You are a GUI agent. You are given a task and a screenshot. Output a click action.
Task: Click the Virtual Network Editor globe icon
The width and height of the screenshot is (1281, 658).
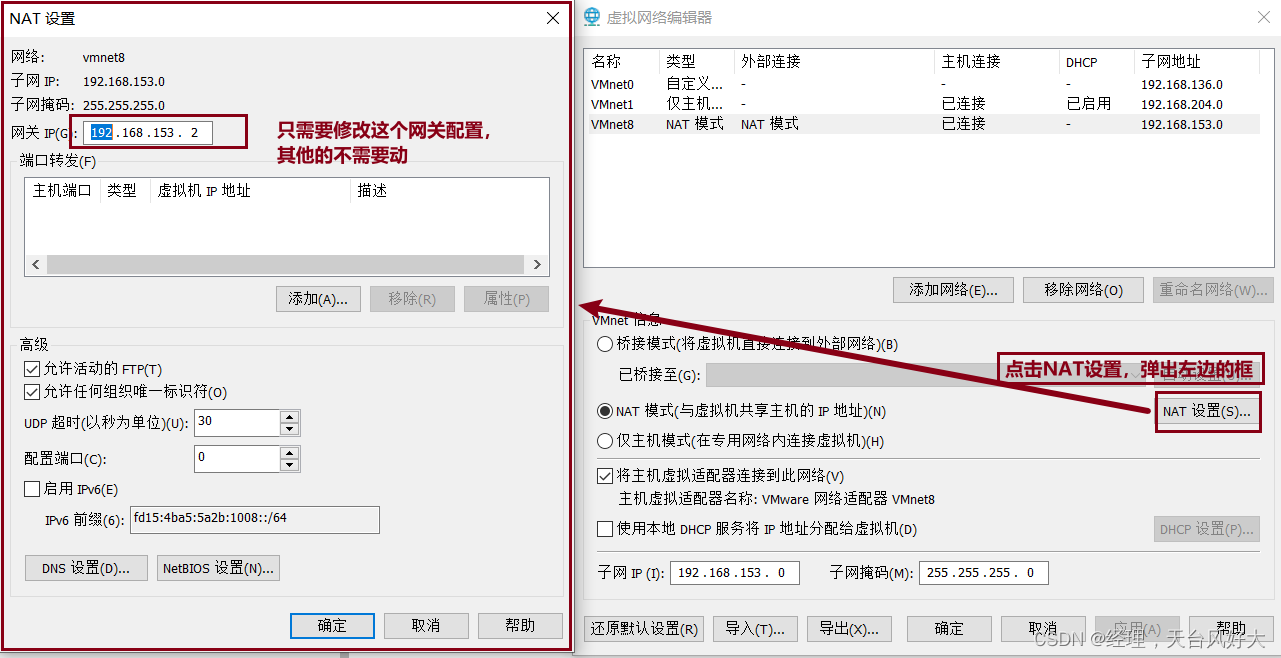click(592, 17)
